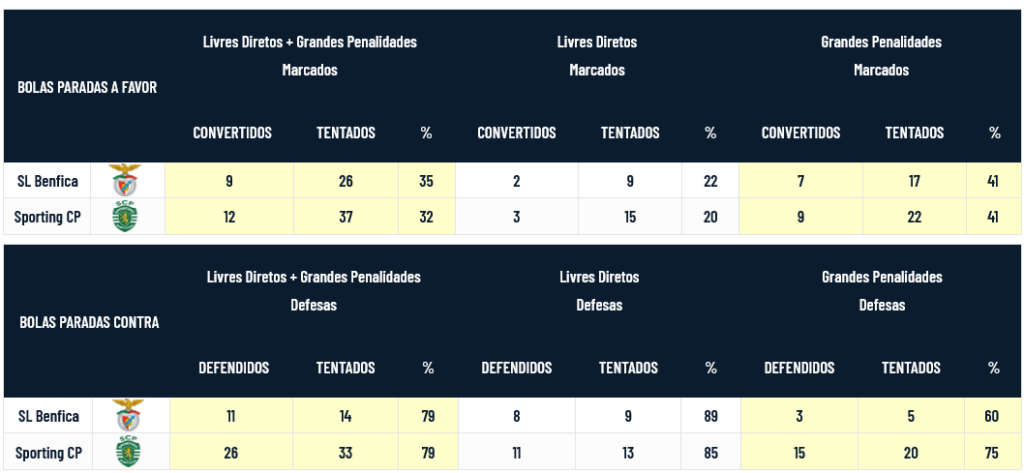
Task: Click the DEFENDIDOS column under Livres Diretos Defesas
Action: point(516,368)
